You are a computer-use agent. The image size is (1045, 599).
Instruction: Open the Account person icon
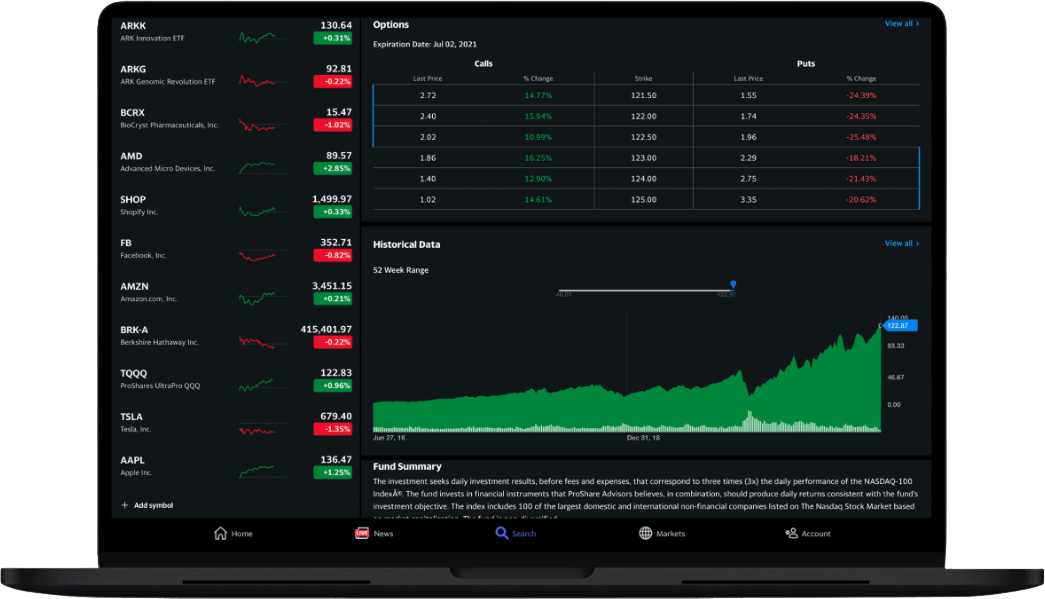point(791,533)
